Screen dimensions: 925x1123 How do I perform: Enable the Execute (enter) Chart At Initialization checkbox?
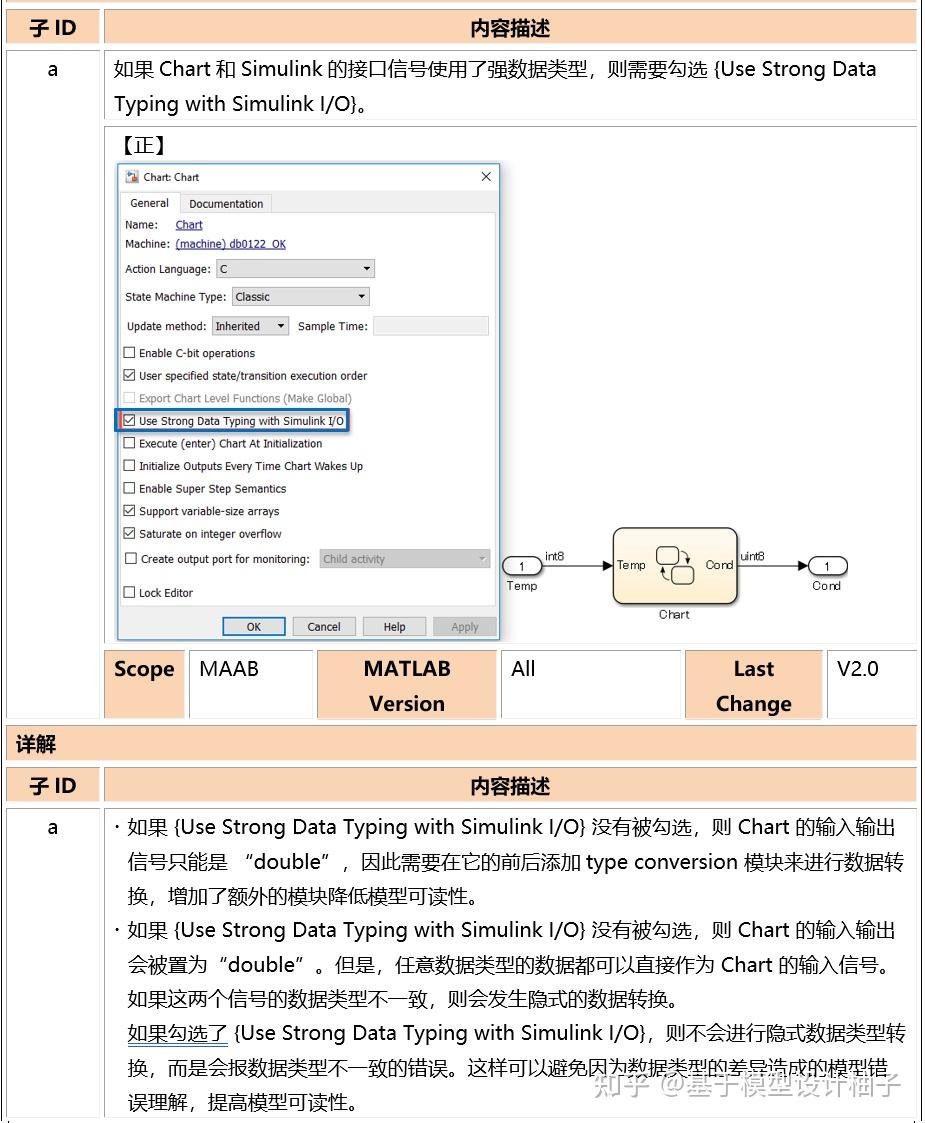point(129,443)
